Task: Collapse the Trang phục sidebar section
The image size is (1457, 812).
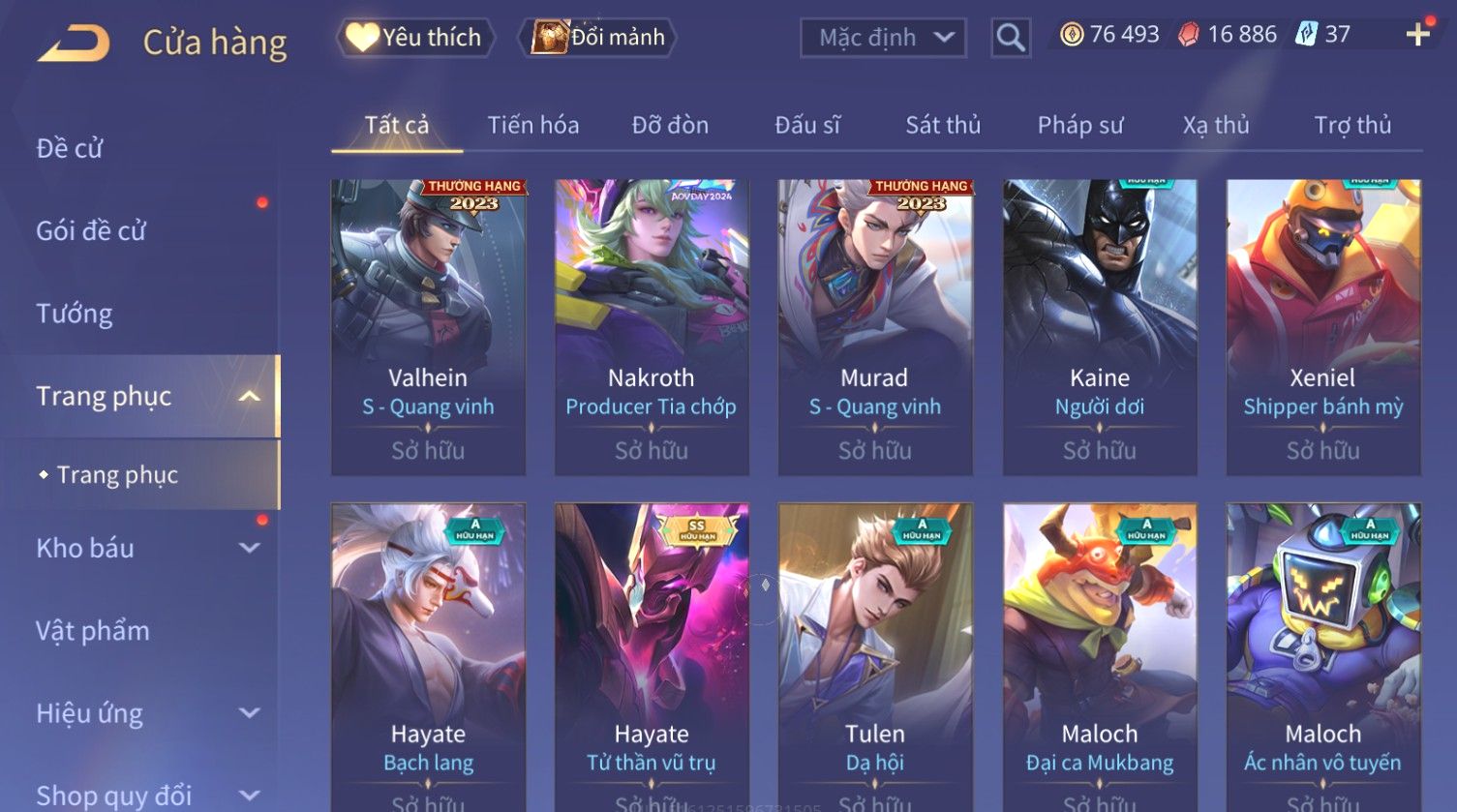Action: tap(249, 396)
